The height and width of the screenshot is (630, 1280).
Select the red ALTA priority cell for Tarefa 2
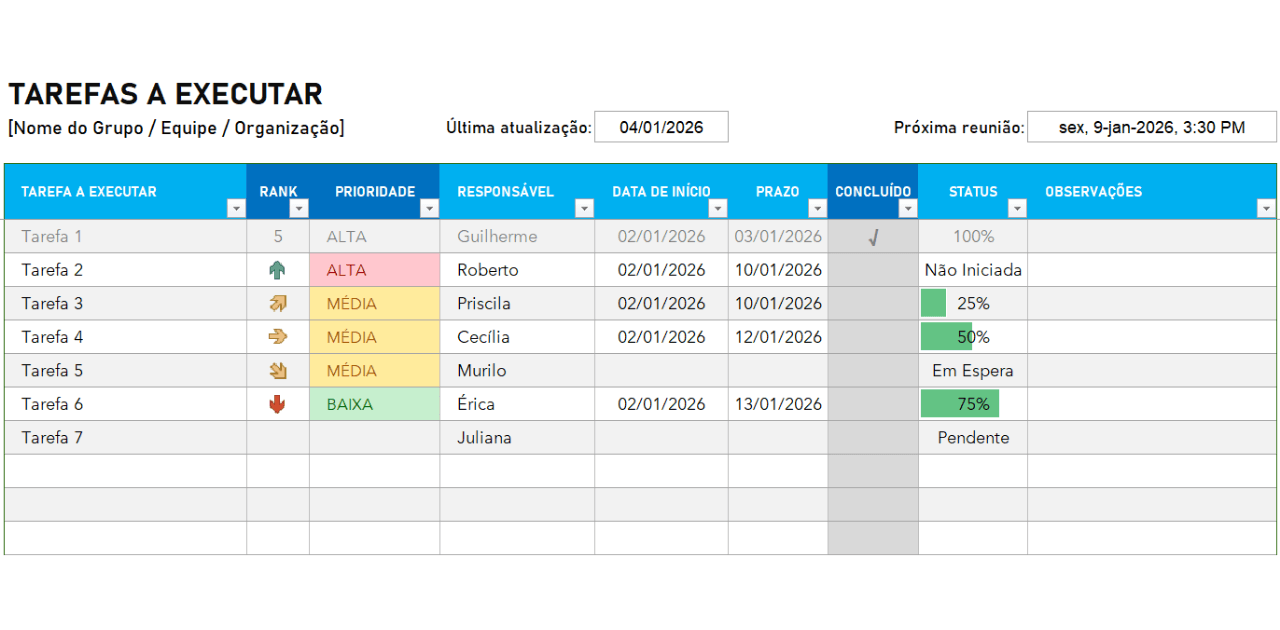375,270
